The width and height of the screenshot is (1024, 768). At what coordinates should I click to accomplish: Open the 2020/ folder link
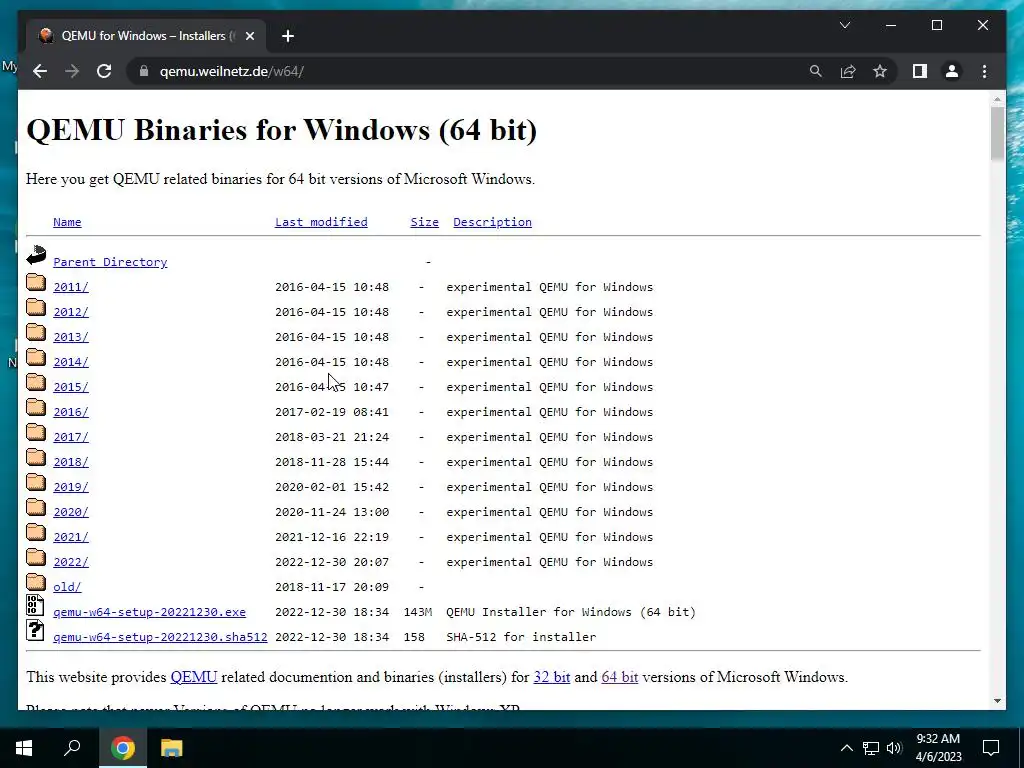tap(71, 512)
